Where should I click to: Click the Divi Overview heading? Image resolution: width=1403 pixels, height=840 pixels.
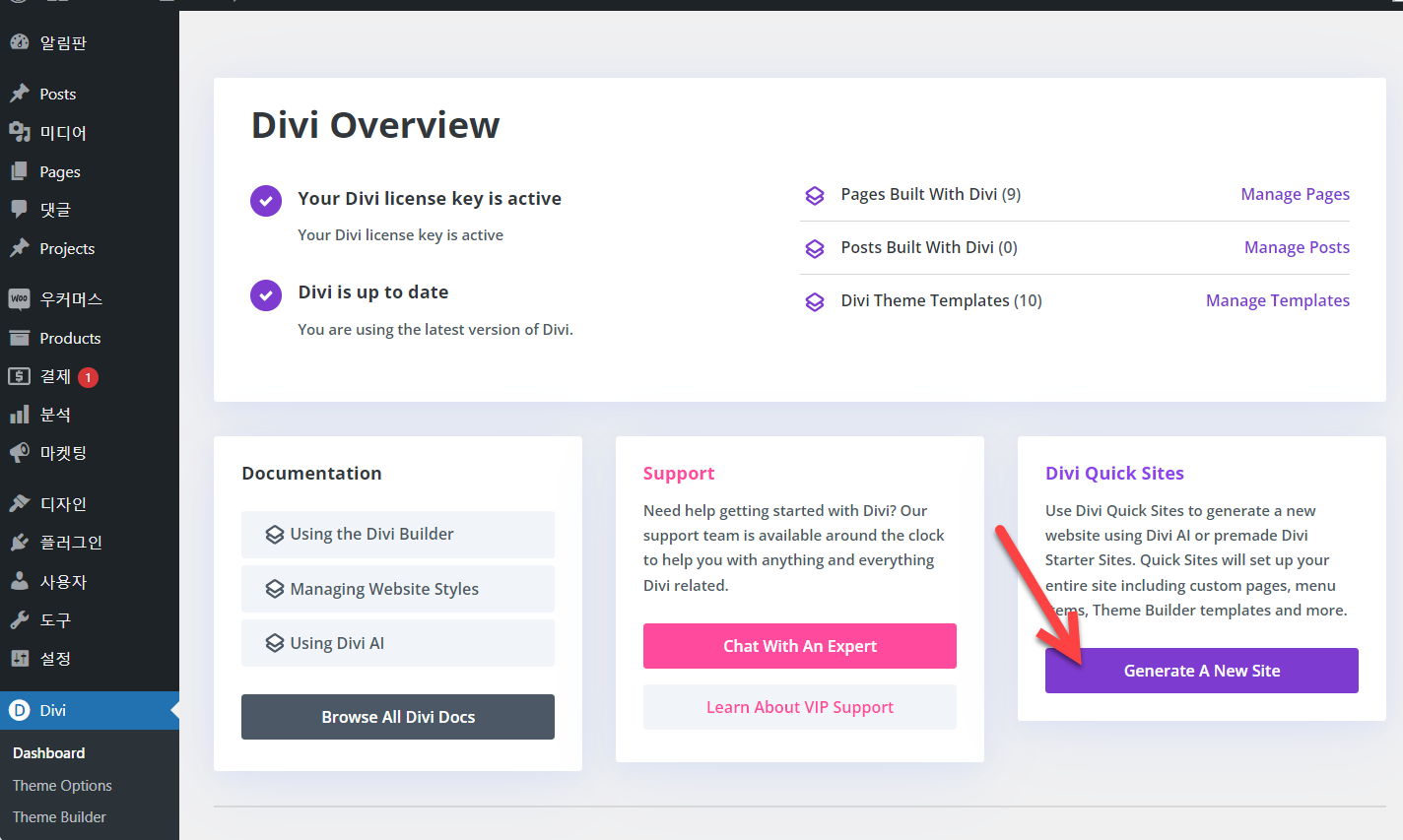coord(375,125)
